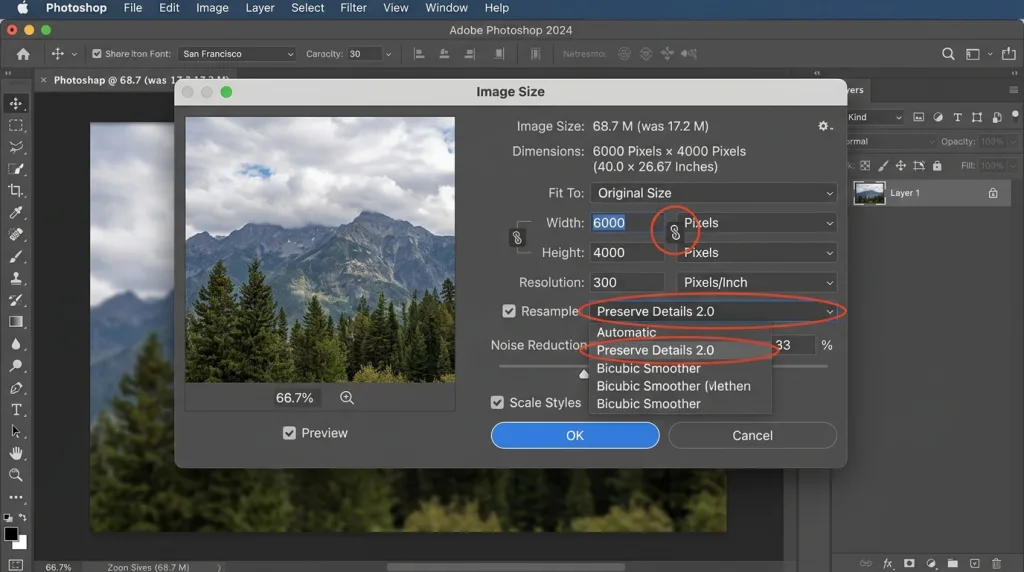Viewport: 1024px width, 572px height.
Task: Click the trash icon in Layers panel
Action: coord(997,563)
